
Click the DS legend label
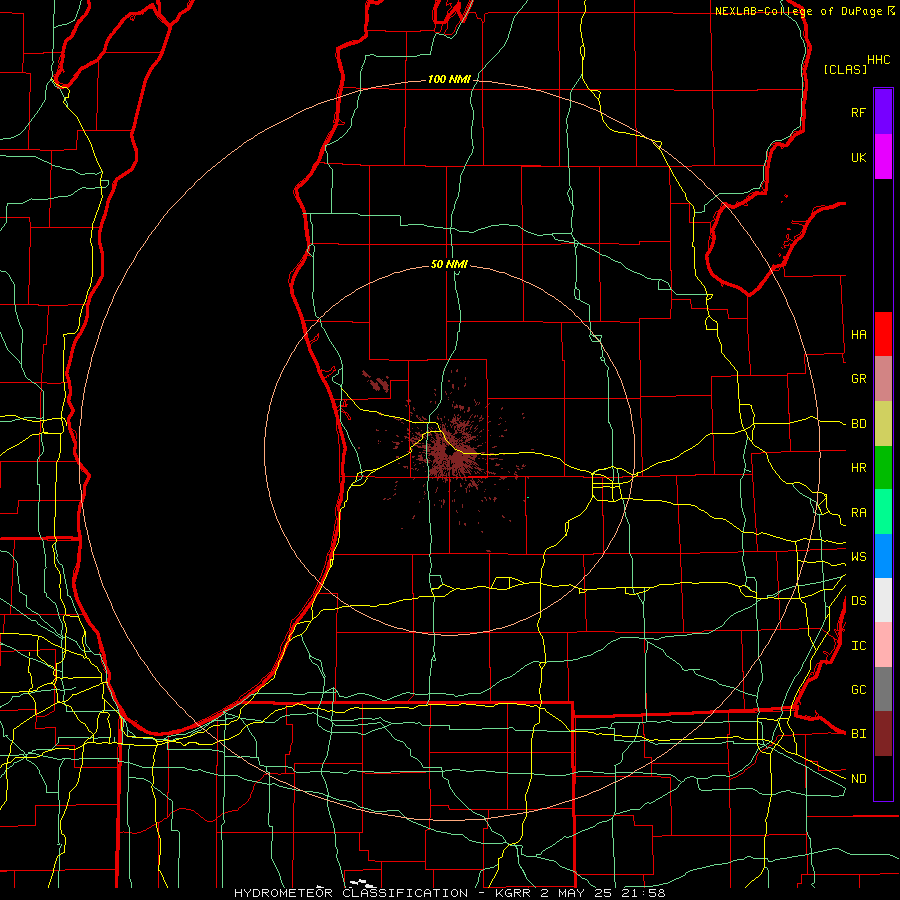pos(858,601)
